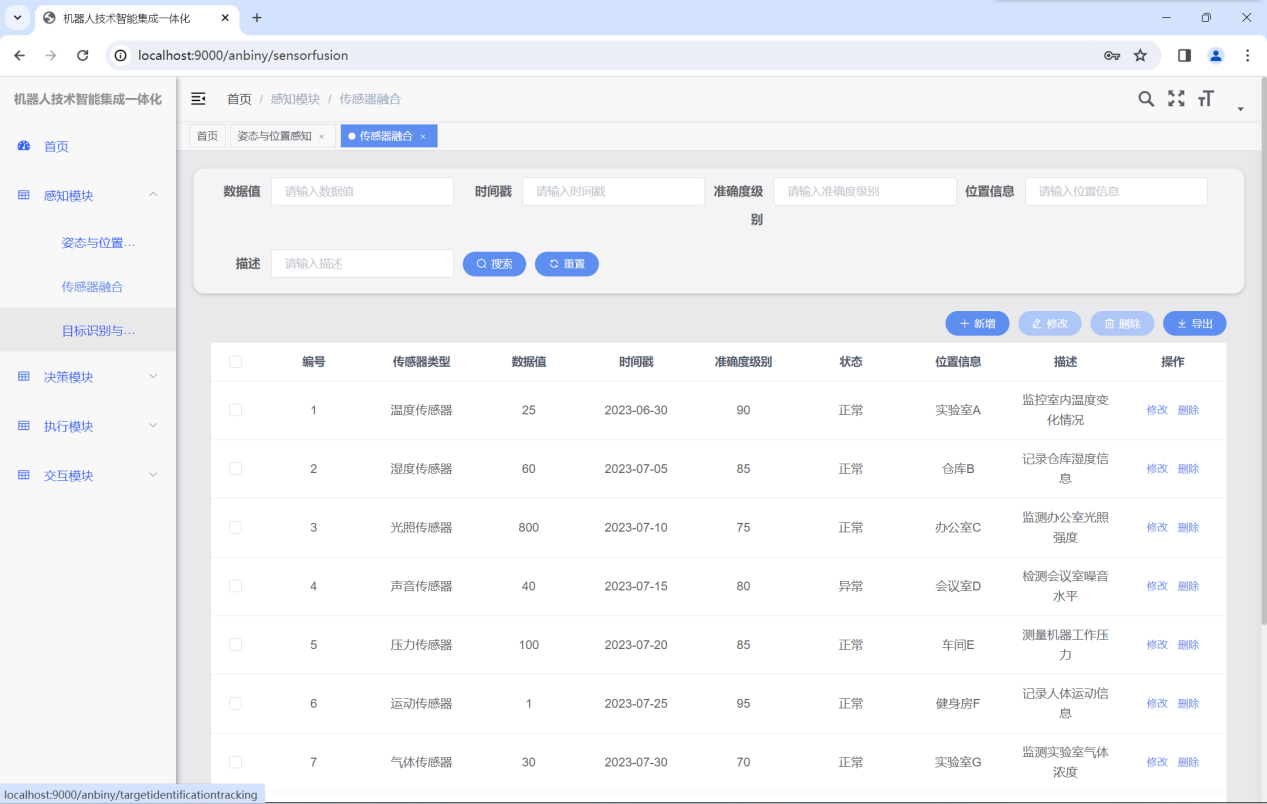Toggle fullscreen mode icon
This screenshot has height=804, width=1267.
pyautogui.click(x=1176, y=99)
